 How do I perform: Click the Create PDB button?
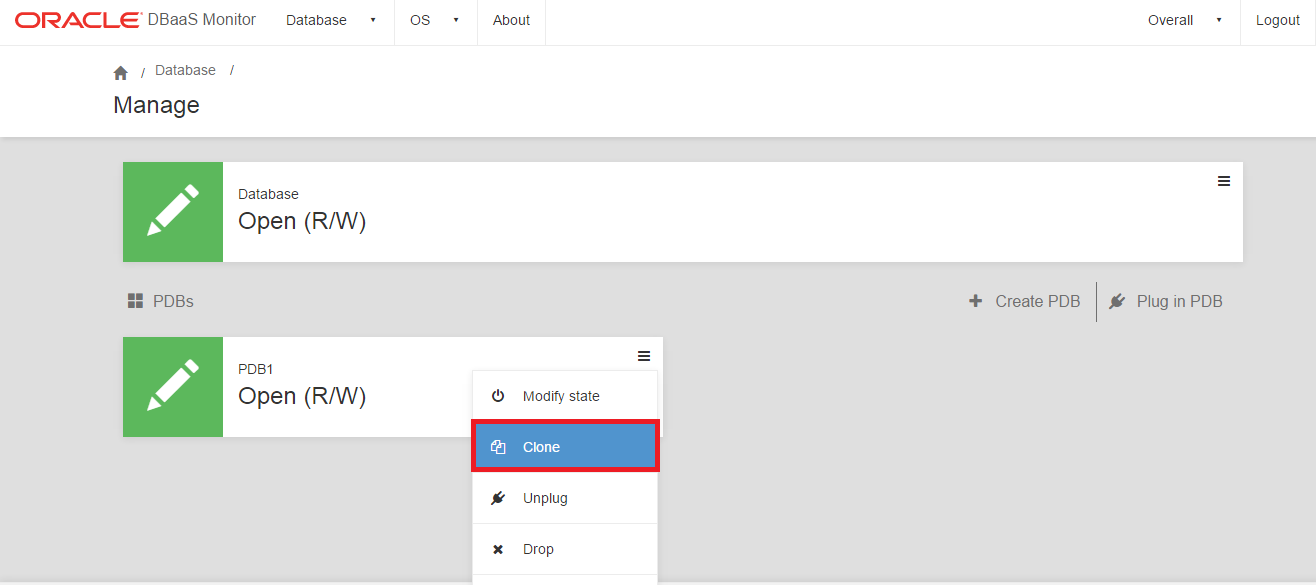pyautogui.click(x=1025, y=301)
